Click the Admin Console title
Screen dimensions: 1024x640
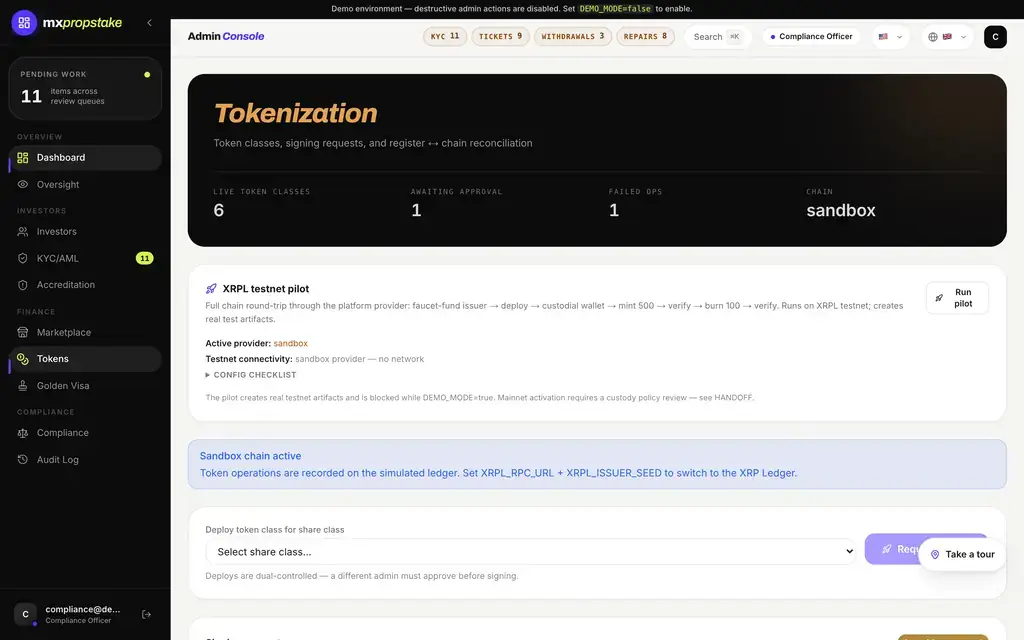pos(226,37)
